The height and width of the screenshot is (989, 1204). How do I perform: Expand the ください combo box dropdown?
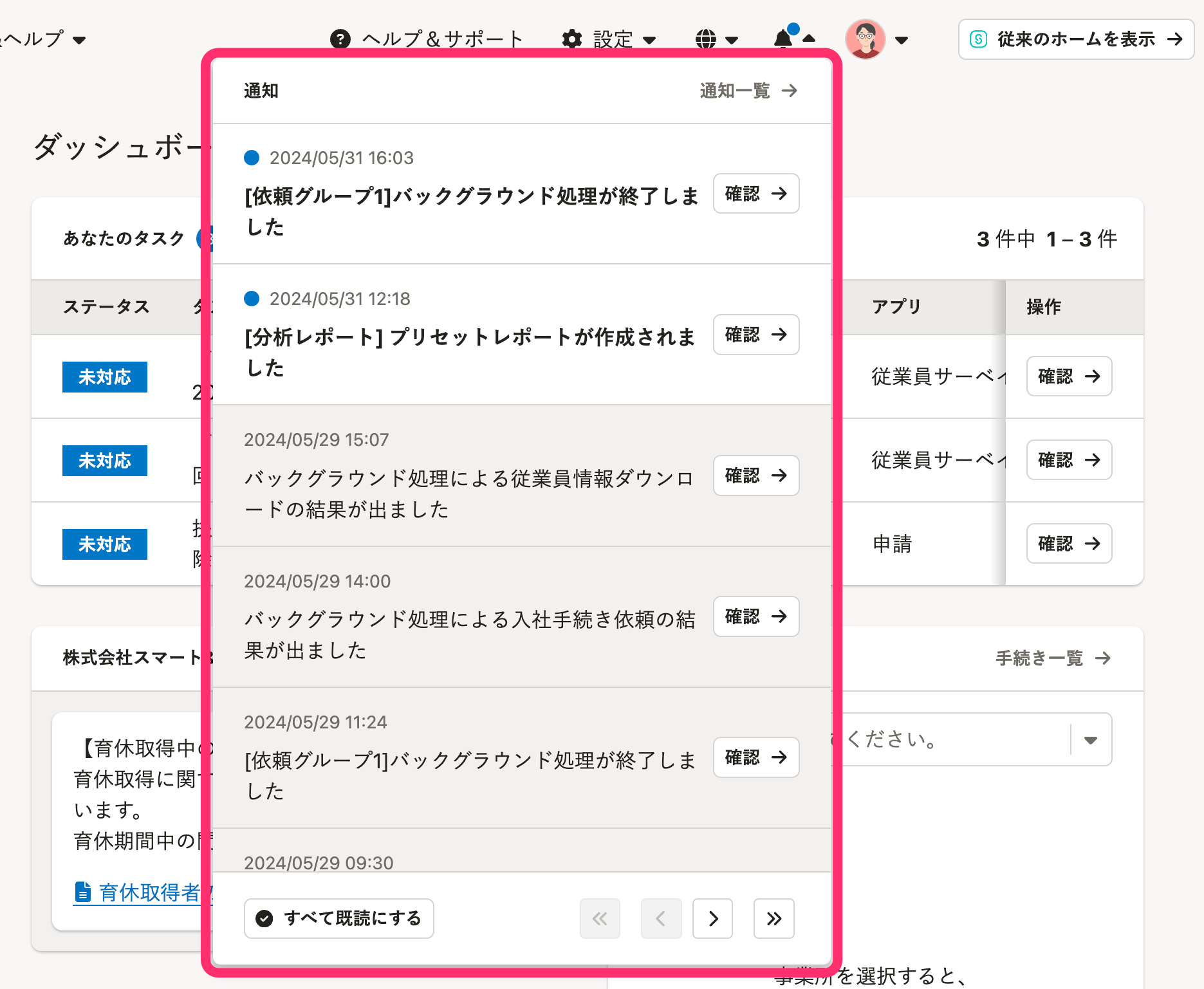tap(1090, 739)
